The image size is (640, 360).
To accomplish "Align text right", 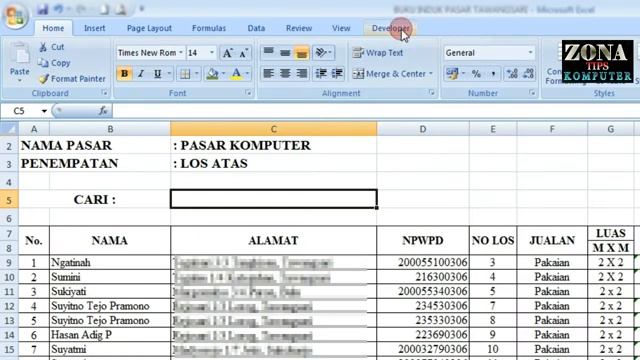I will click(x=302, y=73).
